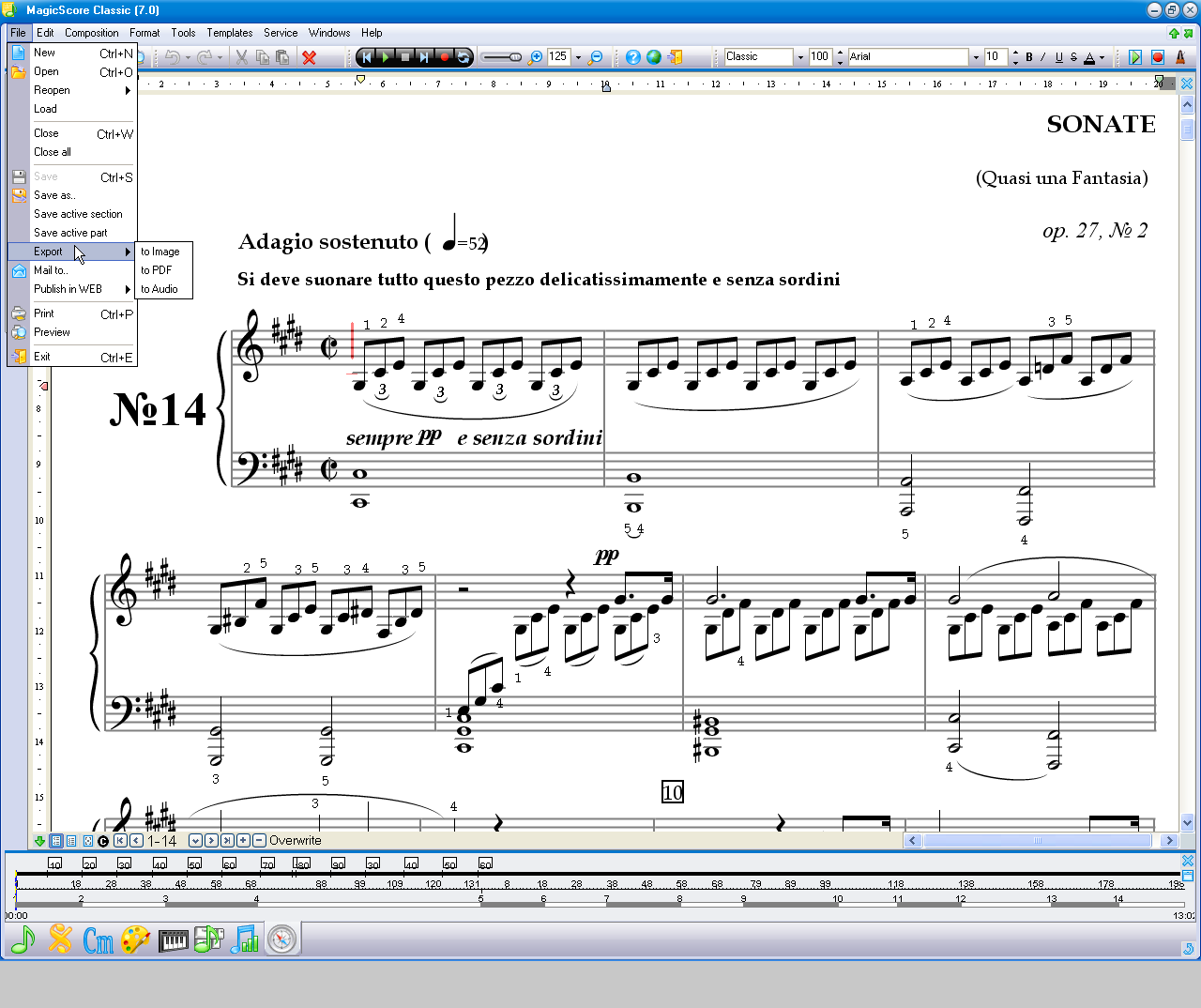
Task: Click the blue note with bars icon
Action: (246, 939)
